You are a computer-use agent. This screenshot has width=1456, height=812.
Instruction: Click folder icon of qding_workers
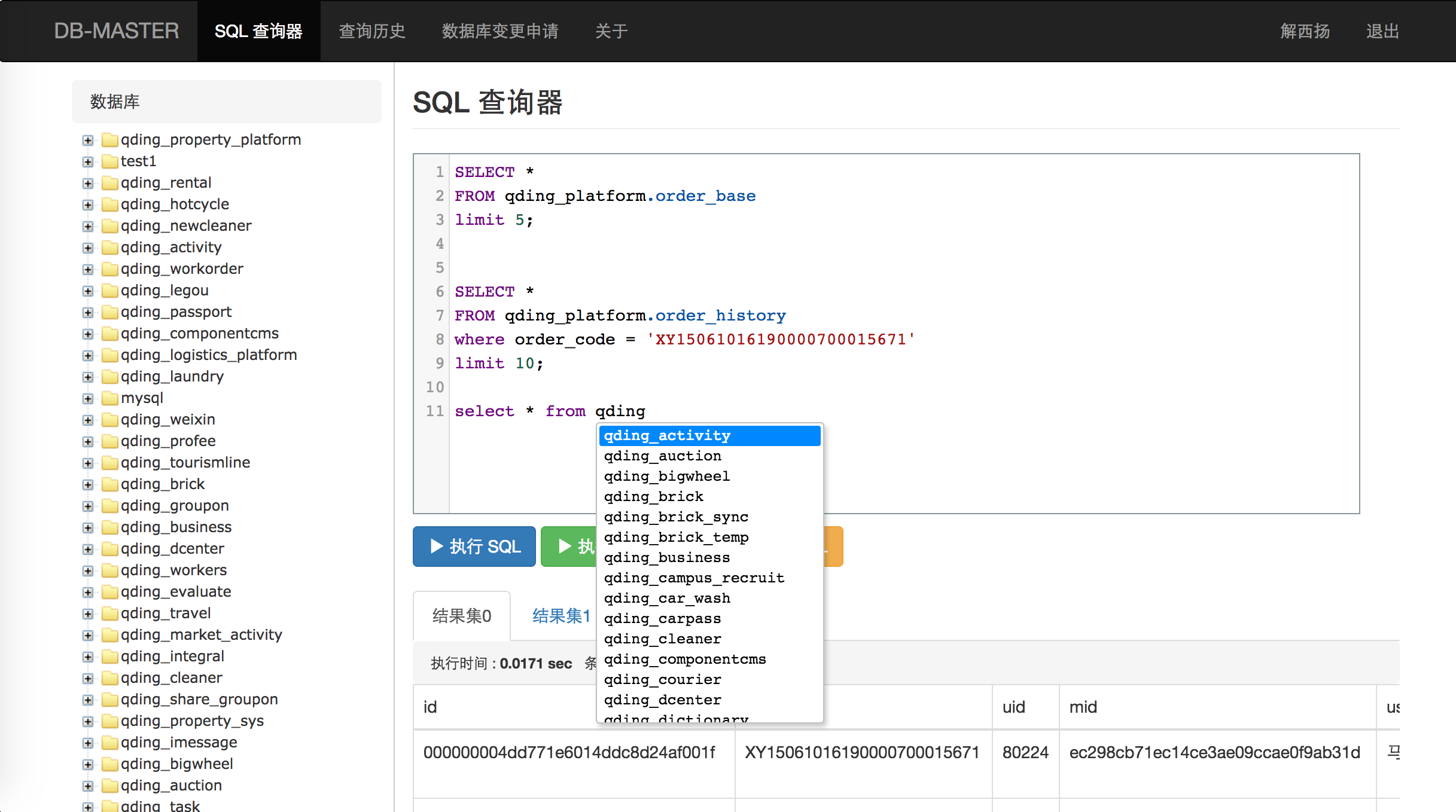click(x=109, y=570)
